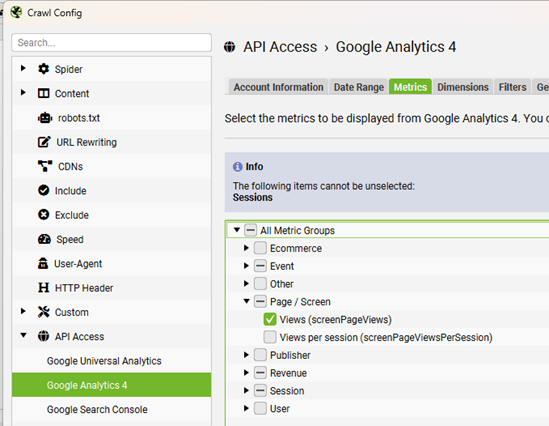549x426 pixels.
Task: Expand the Event metric group
Action: click(x=246, y=266)
